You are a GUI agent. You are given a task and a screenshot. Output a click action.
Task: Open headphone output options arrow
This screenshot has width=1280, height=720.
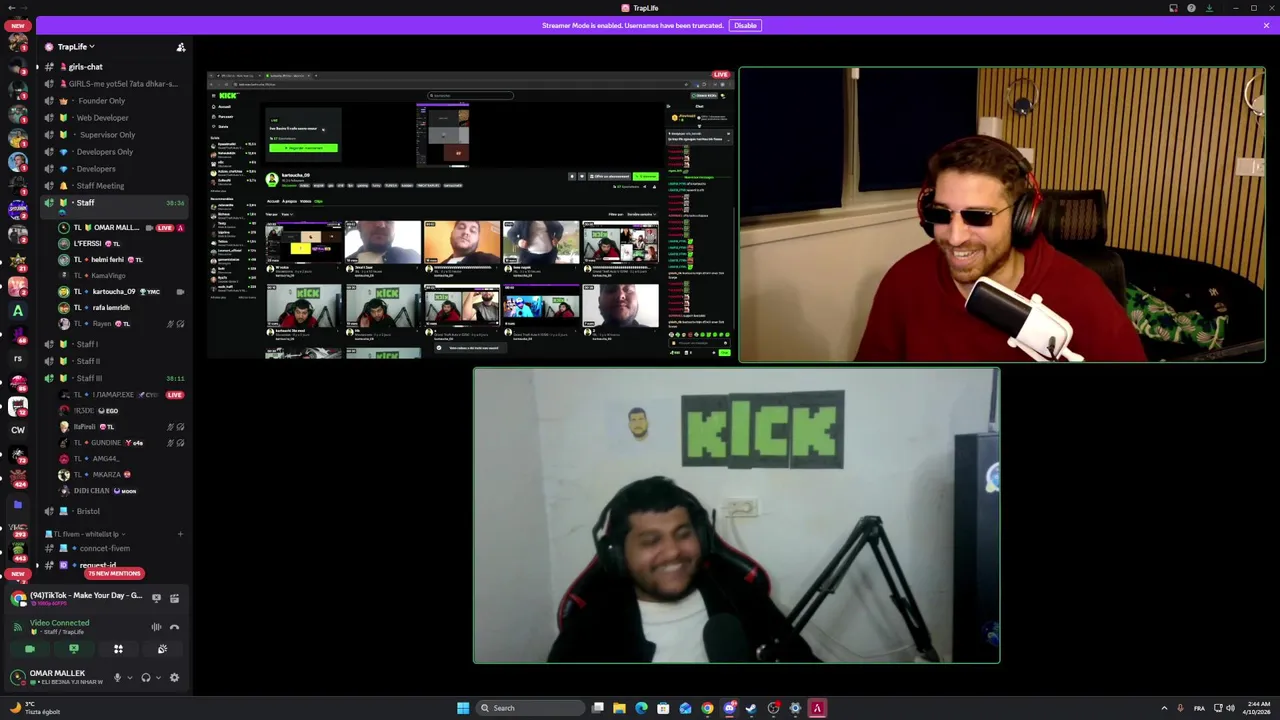click(x=158, y=678)
